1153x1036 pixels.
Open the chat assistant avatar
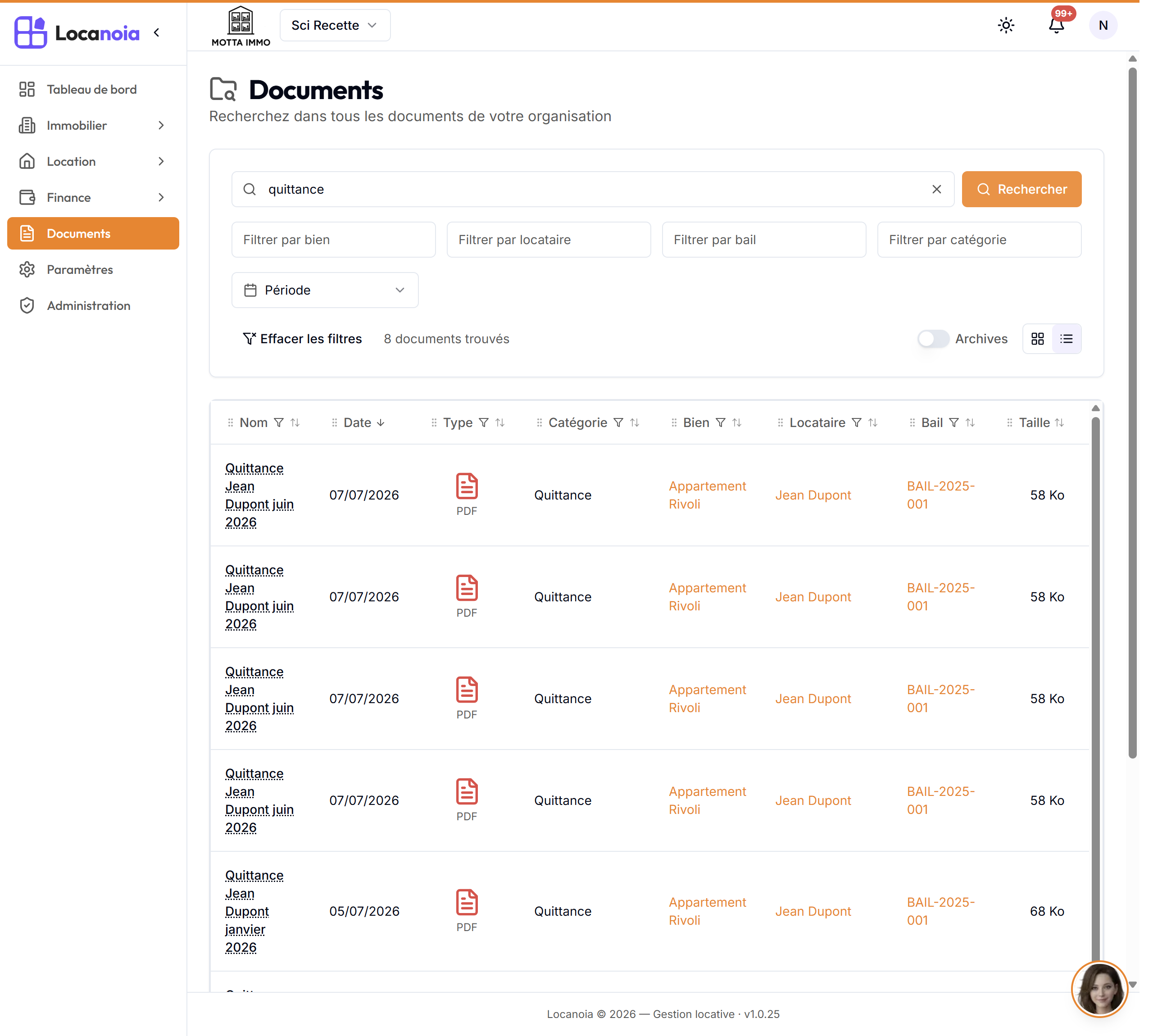coord(1099,989)
